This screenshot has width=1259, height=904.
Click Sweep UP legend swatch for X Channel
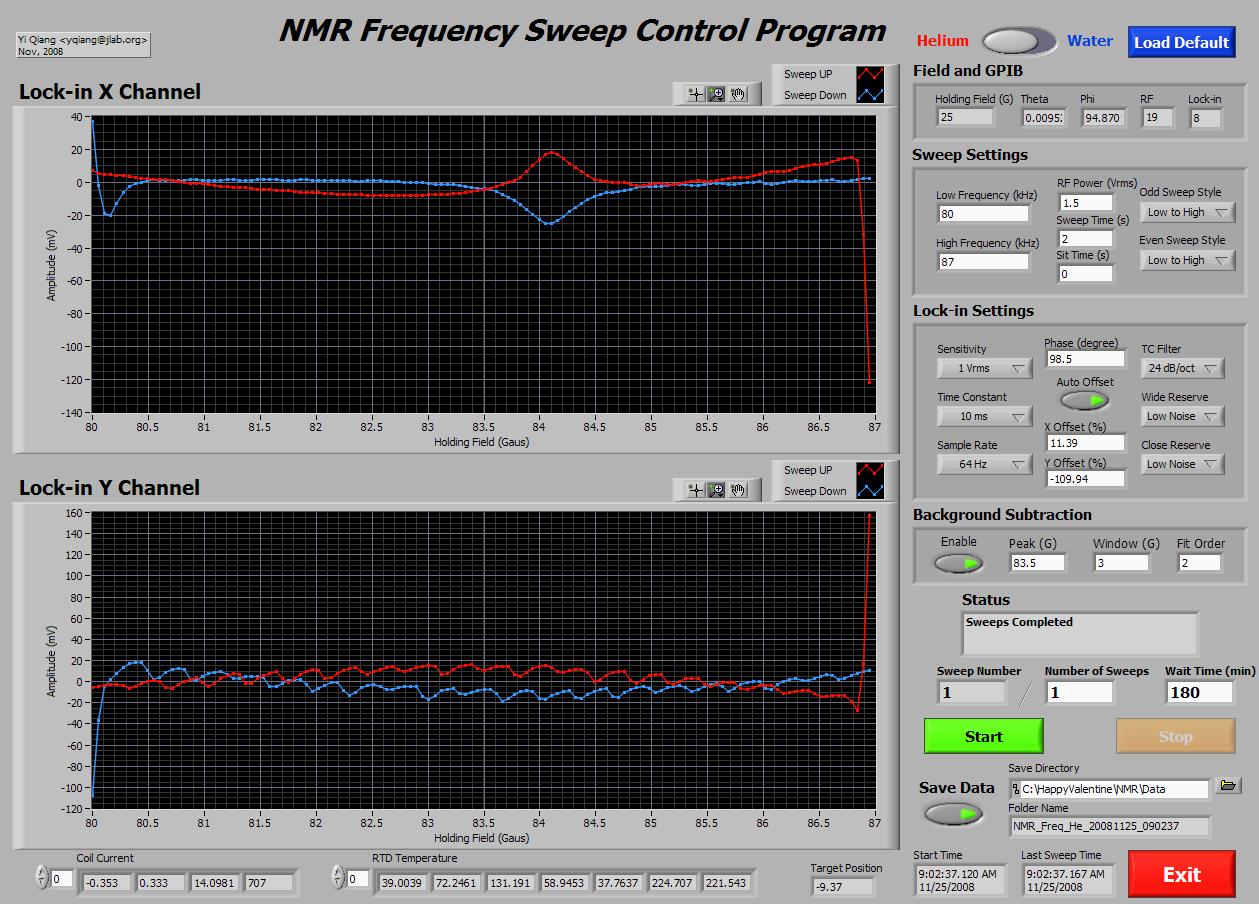(871, 74)
